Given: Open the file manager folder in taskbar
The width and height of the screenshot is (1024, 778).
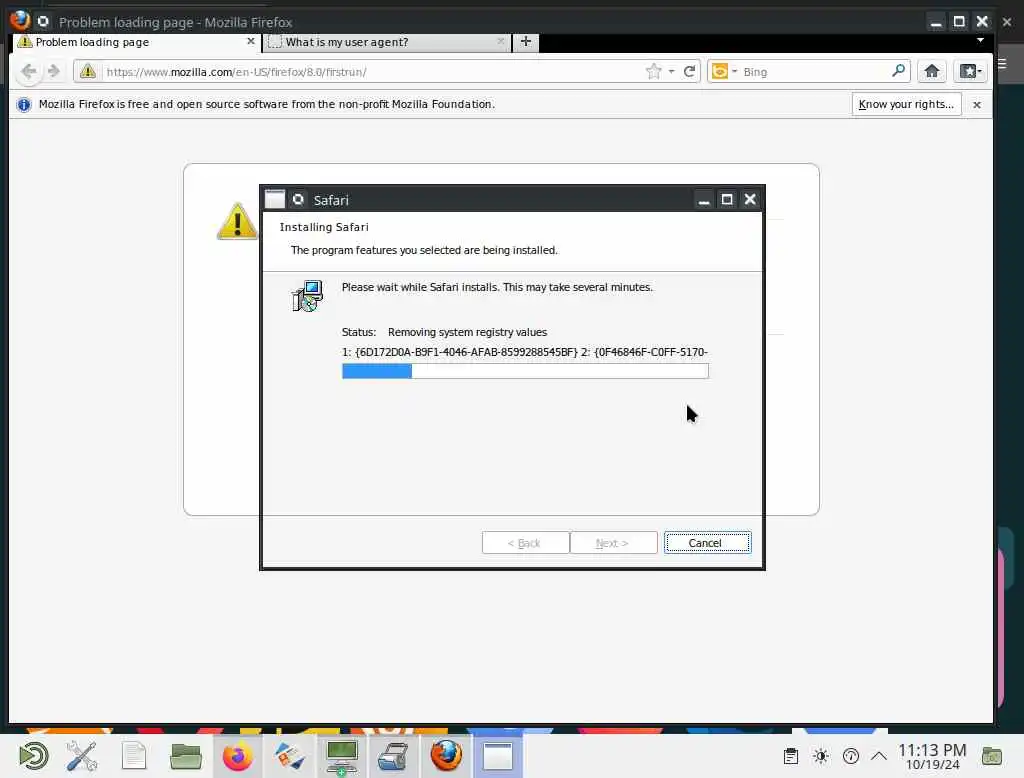Looking at the screenshot, I should tap(185, 756).
